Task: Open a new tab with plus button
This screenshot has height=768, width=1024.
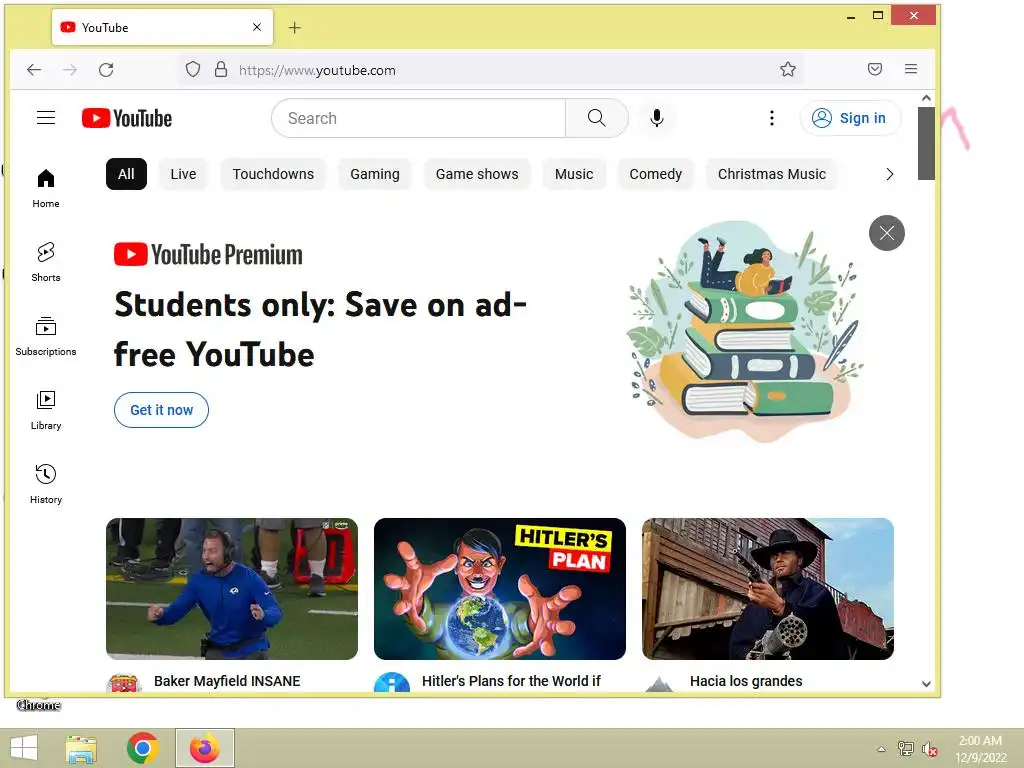Action: click(295, 27)
